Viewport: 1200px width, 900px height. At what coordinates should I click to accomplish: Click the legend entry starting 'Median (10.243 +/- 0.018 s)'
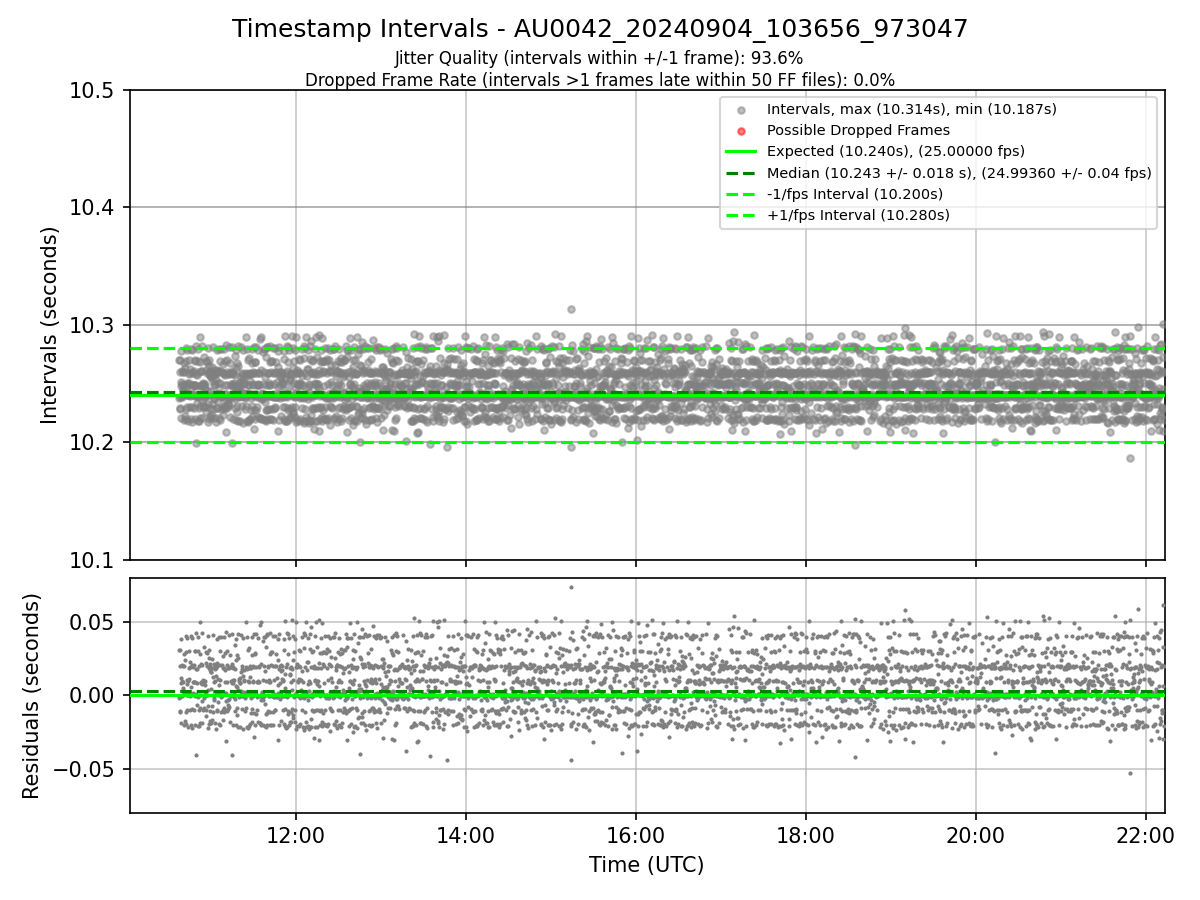[959, 173]
